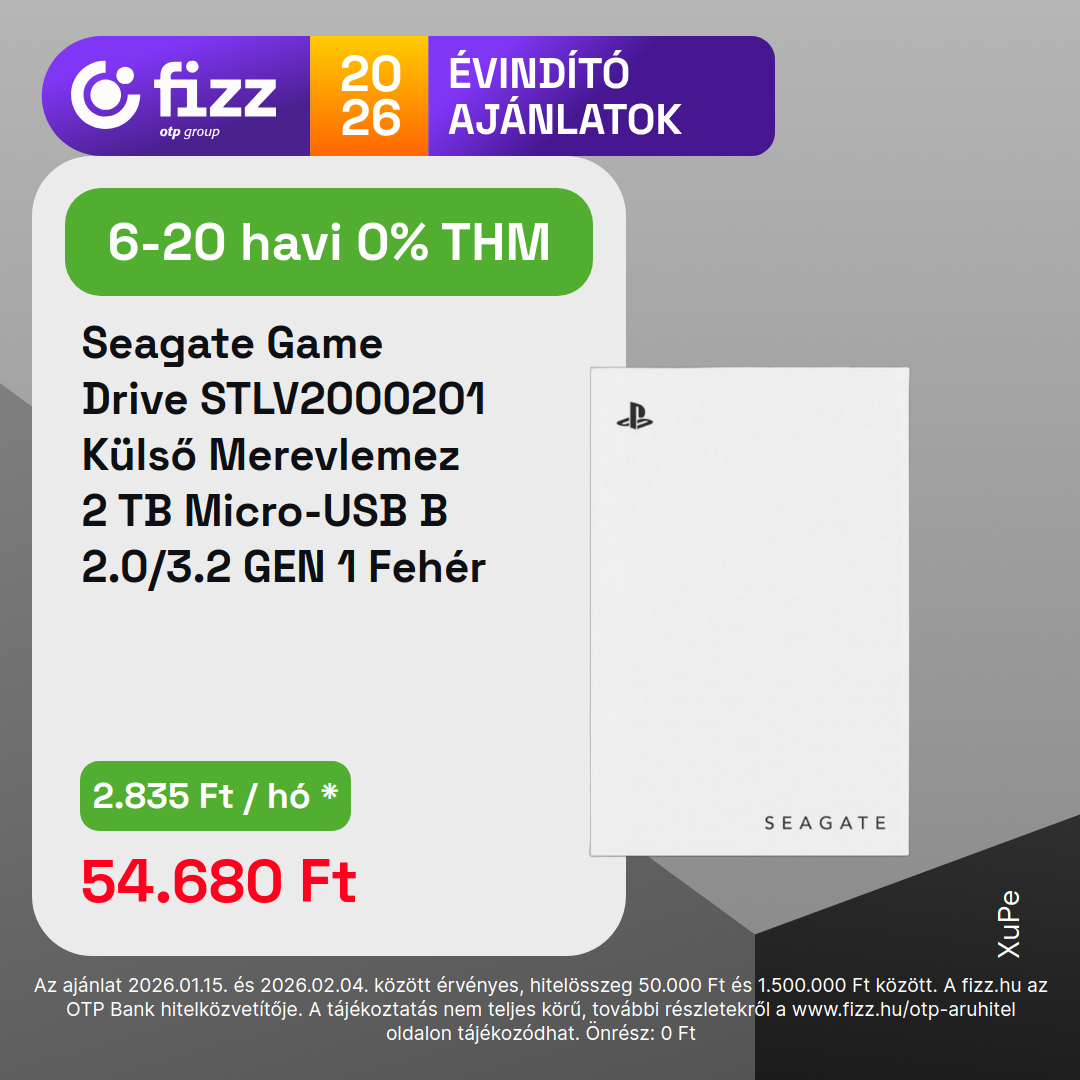
Task: Click the vertical XuPe mark
Action: click(1008, 924)
